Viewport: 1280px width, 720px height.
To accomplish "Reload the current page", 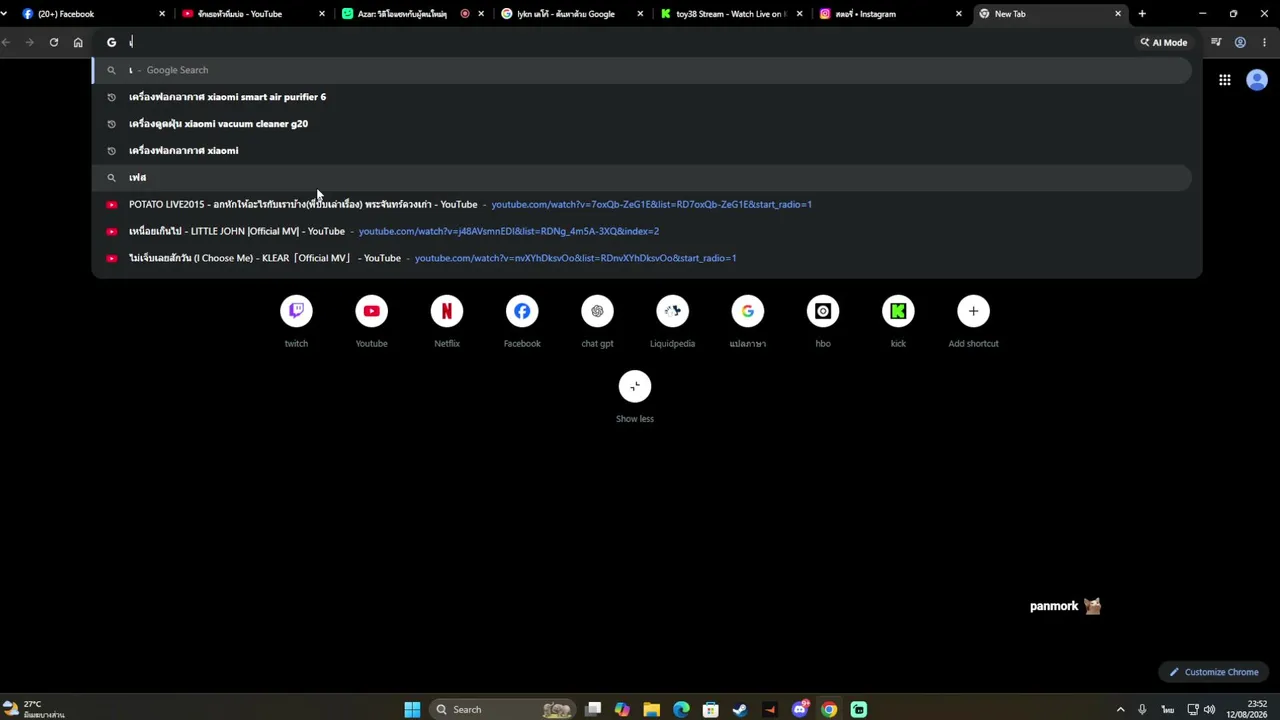I will [x=54, y=42].
